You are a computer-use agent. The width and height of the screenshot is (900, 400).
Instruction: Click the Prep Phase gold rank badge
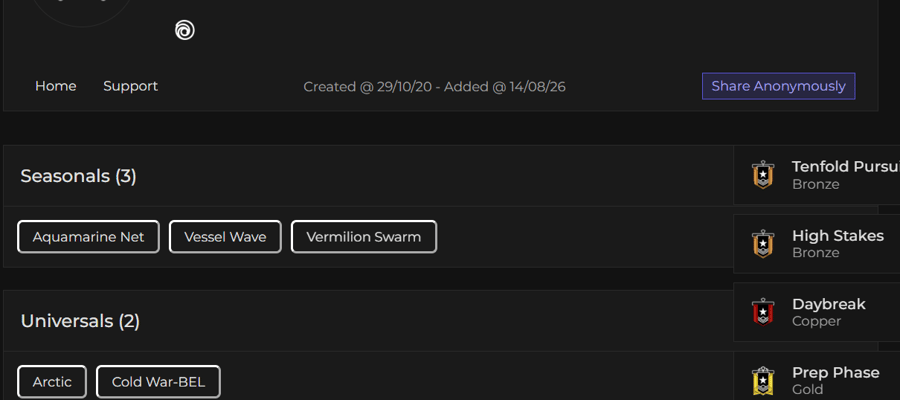coord(763,380)
